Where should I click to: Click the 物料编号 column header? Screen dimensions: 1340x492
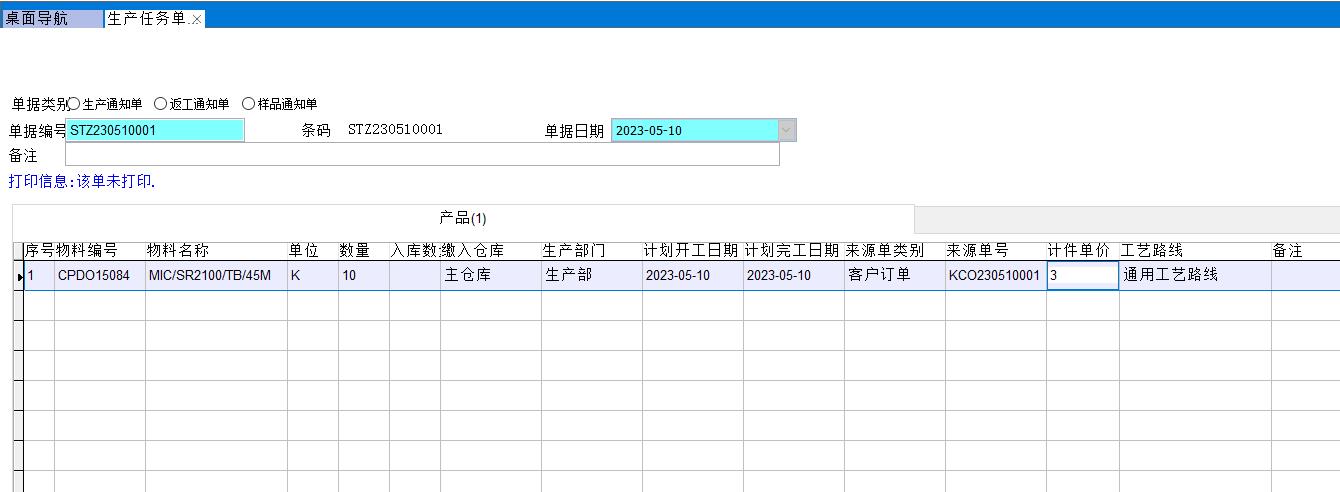coord(87,250)
